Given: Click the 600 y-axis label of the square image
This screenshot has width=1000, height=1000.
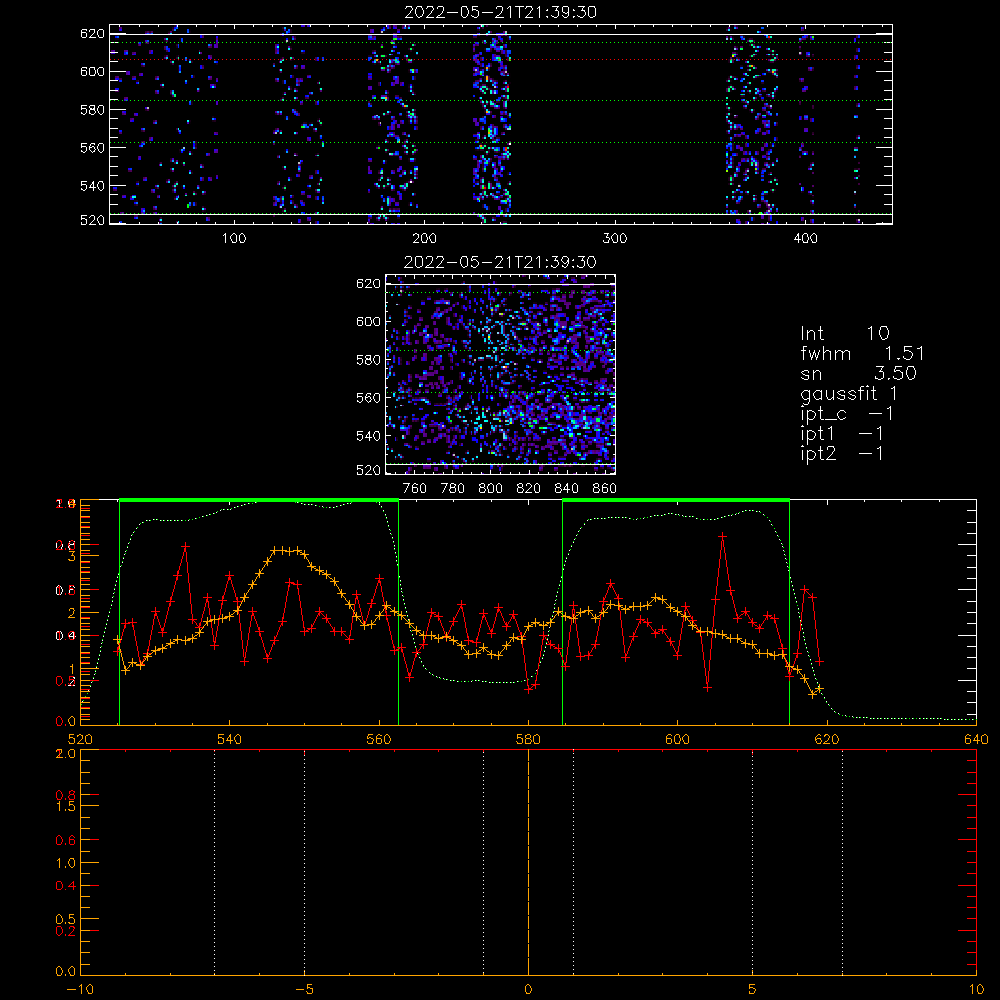Looking at the screenshot, I should 368,321.
